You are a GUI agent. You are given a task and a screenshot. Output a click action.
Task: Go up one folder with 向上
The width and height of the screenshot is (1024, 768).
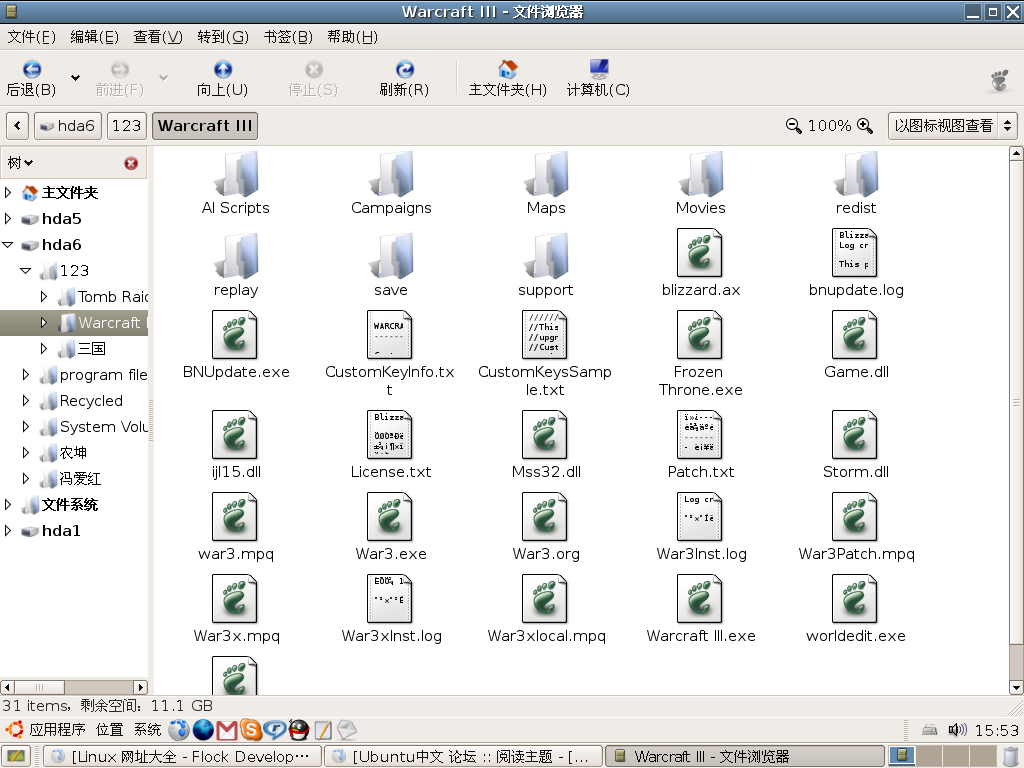pyautogui.click(x=223, y=78)
